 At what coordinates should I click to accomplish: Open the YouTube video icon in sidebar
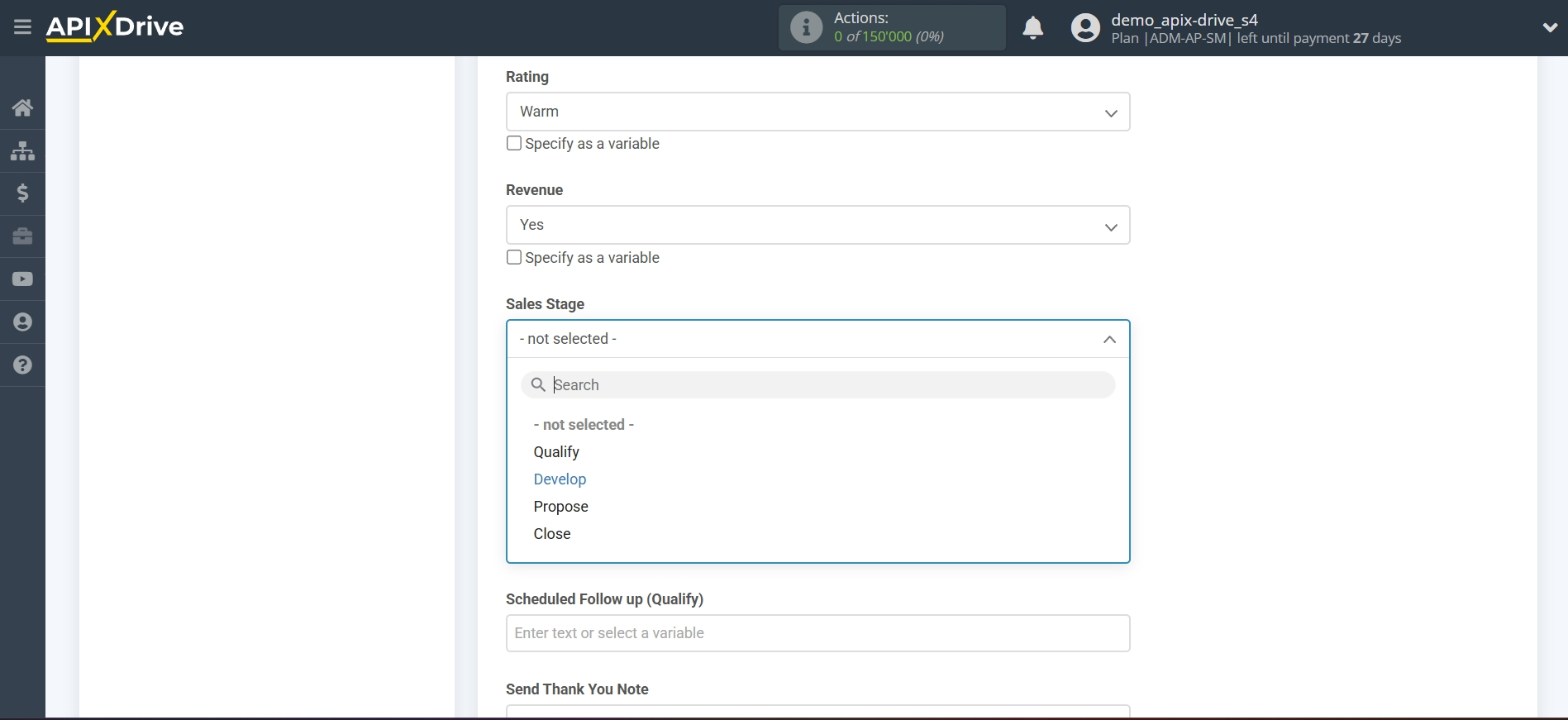click(22, 279)
